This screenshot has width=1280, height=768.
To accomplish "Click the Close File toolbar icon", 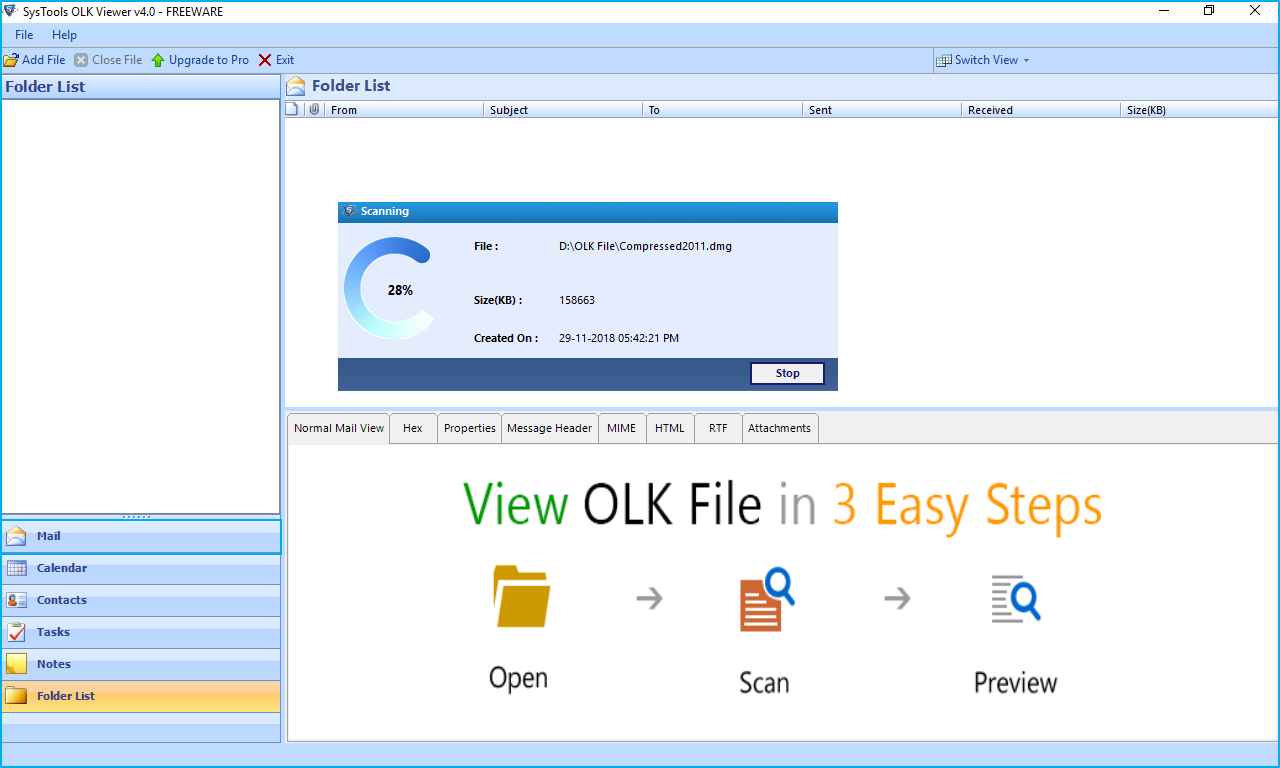I will (81, 60).
